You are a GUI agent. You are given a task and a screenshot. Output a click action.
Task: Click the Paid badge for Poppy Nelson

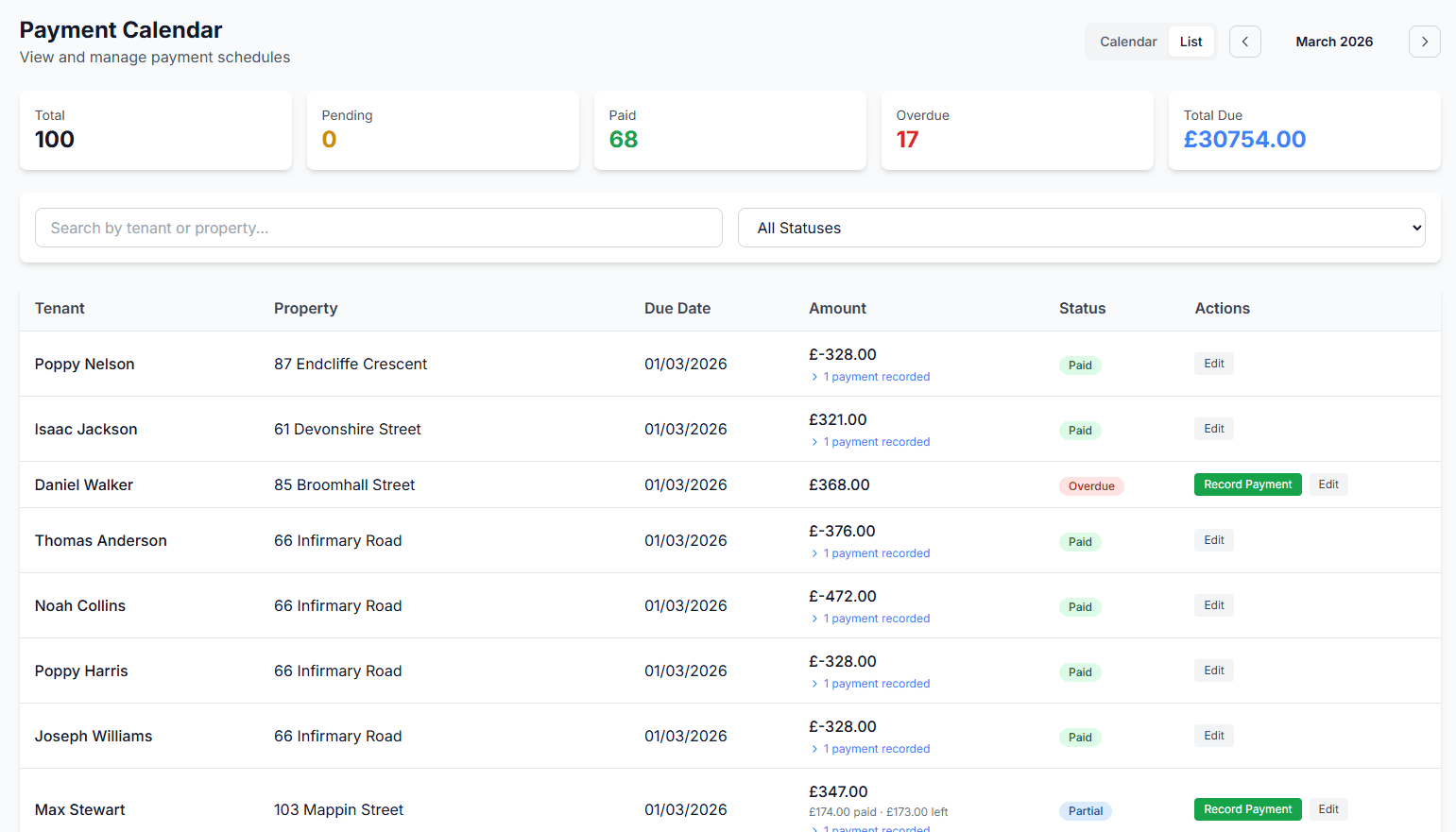click(x=1080, y=365)
